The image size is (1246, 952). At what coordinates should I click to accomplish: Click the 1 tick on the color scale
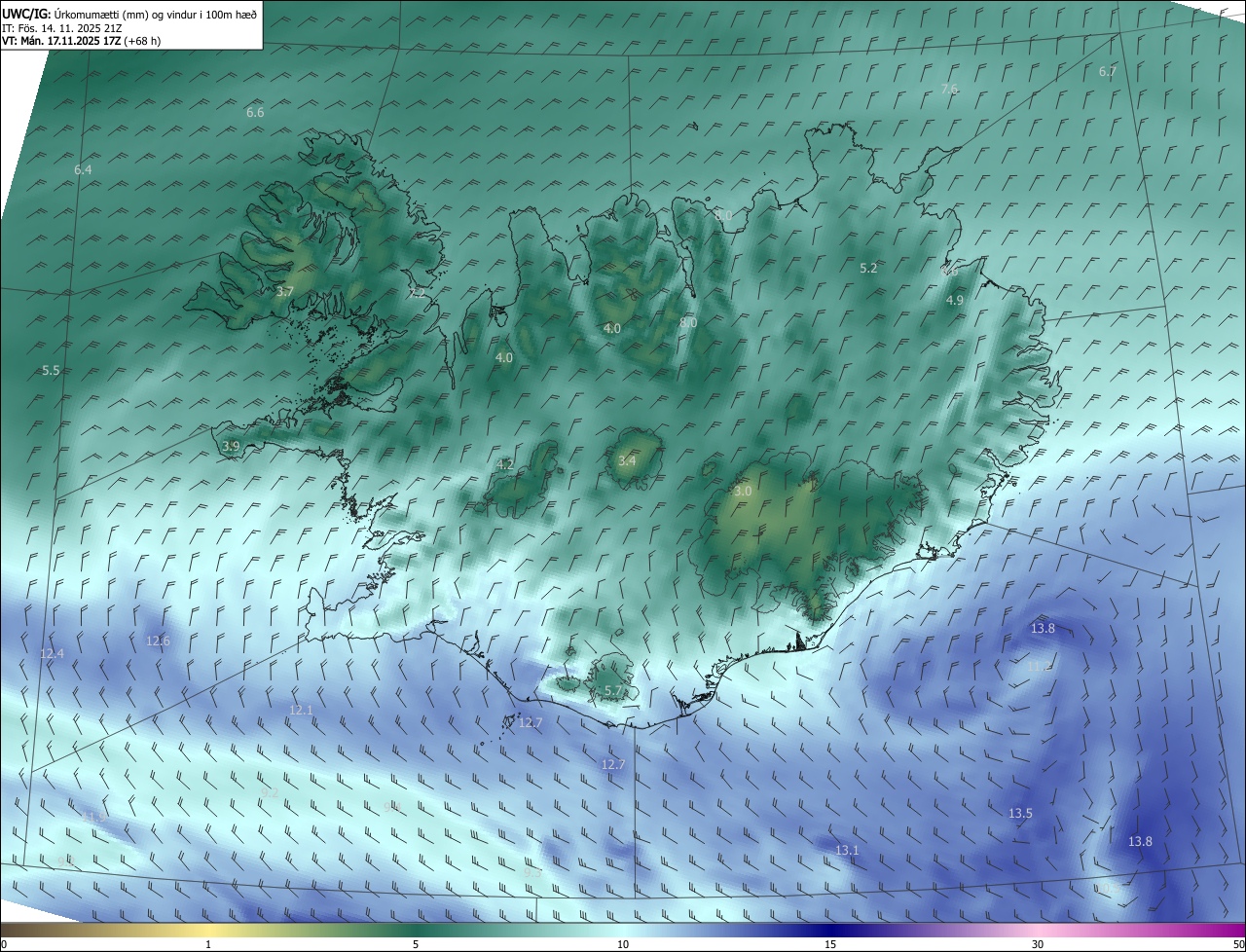(208, 945)
